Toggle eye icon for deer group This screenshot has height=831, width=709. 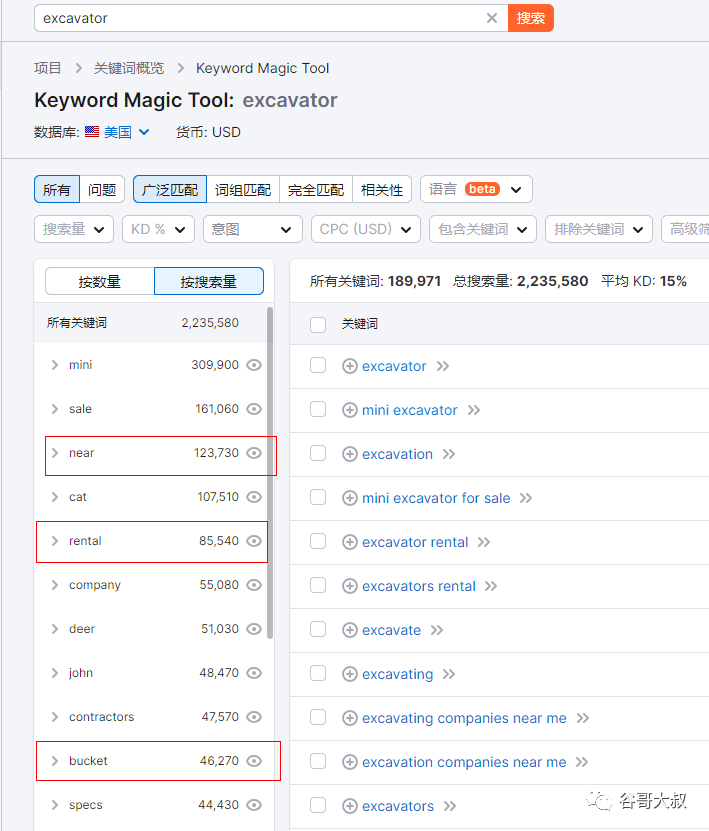coord(254,629)
